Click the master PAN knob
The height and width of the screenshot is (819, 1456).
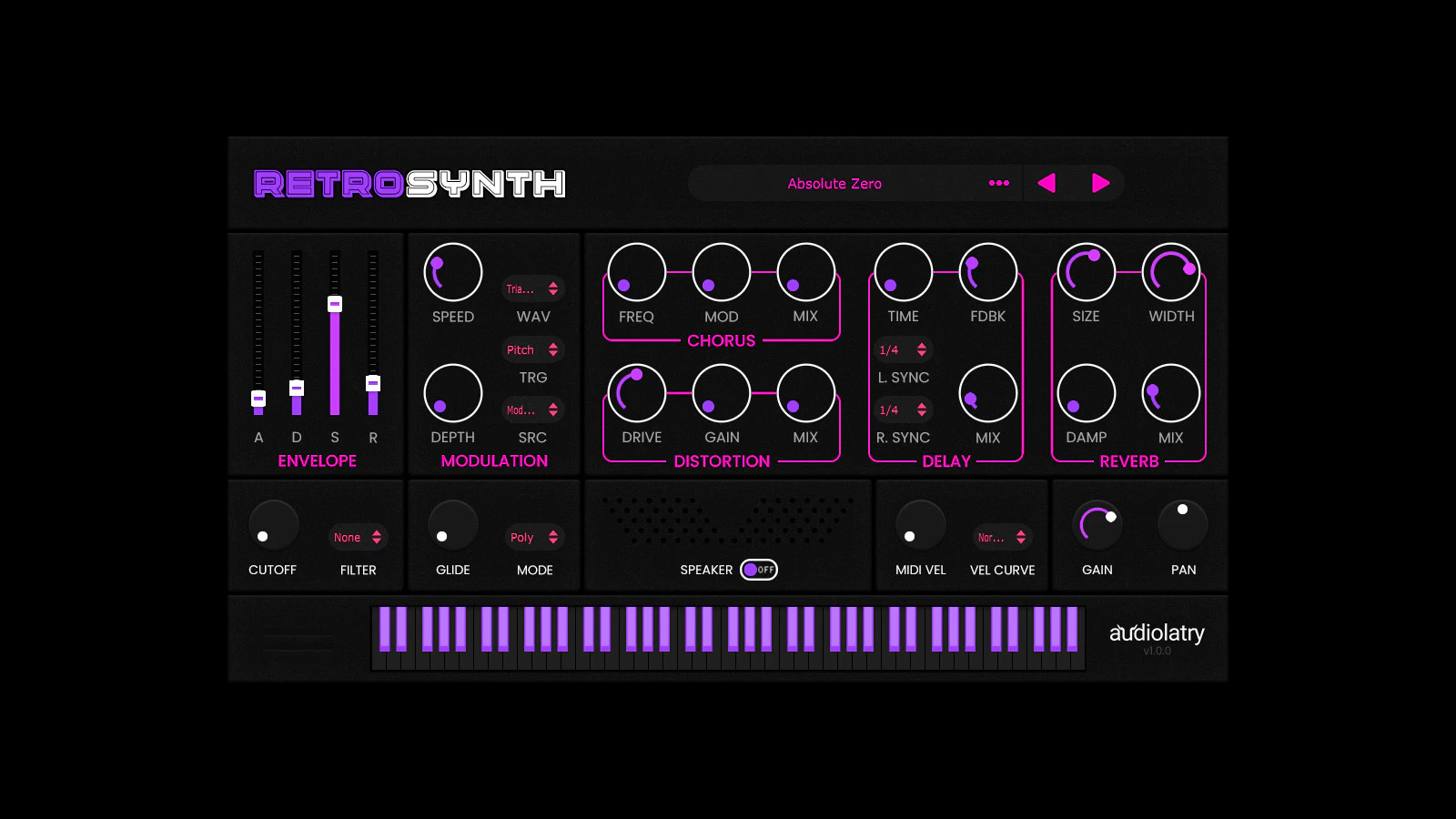coord(1183,525)
